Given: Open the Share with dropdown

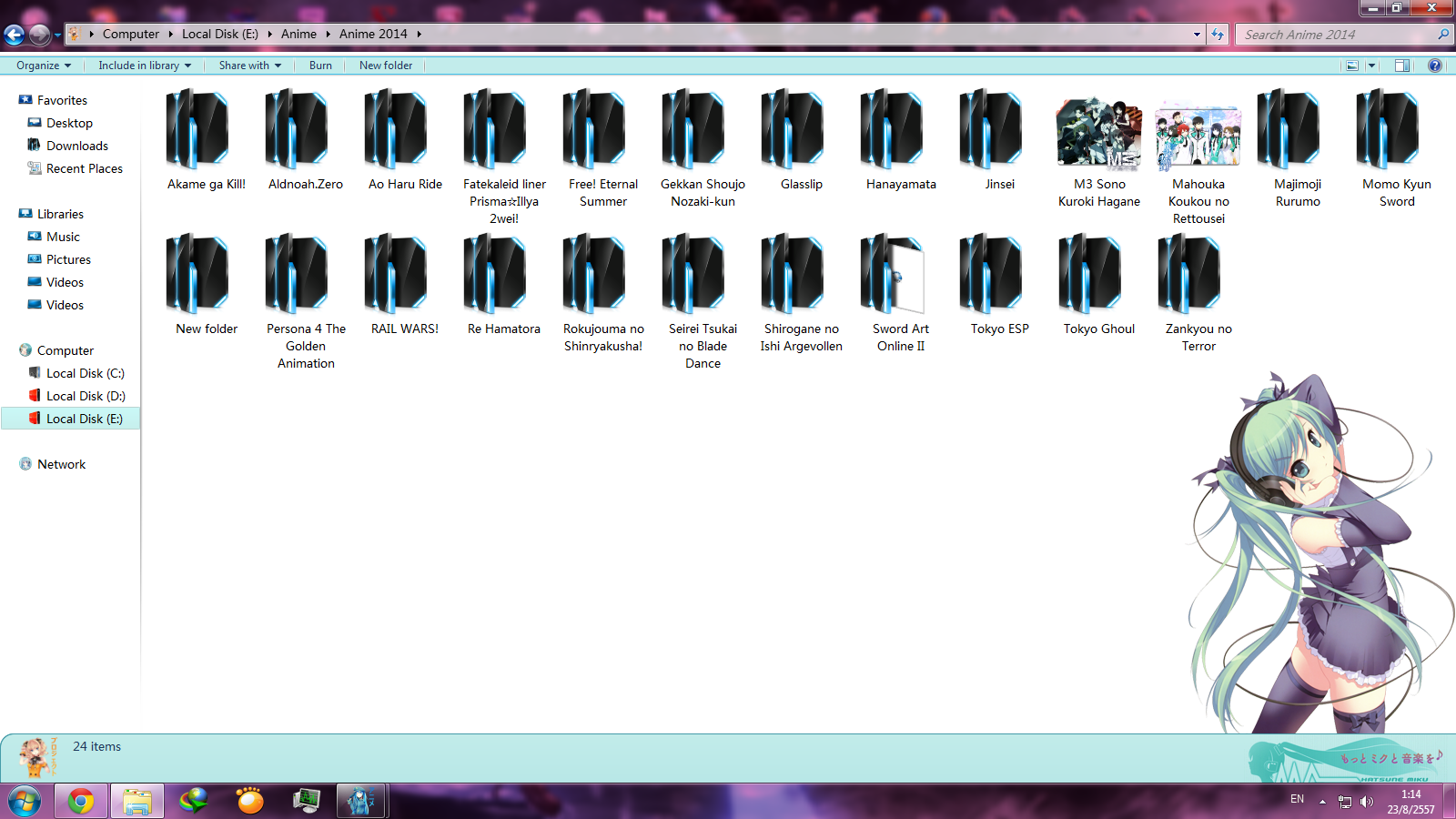Looking at the screenshot, I should click(250, 66).
